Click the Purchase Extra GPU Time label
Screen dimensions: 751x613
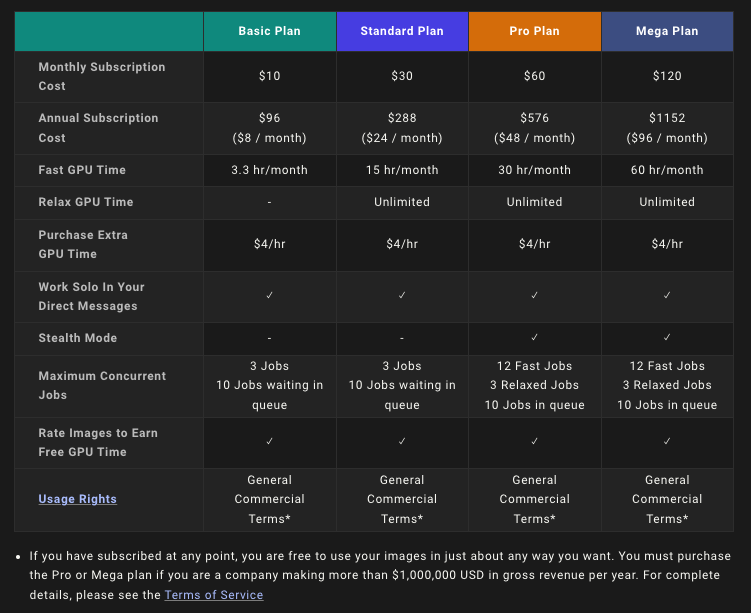(x=83, y=245)
